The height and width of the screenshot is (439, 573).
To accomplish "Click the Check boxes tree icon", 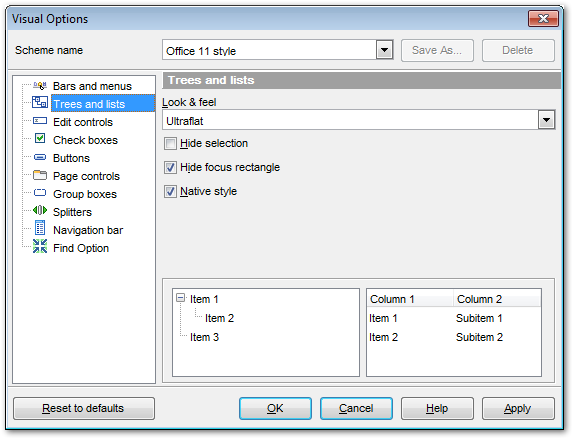I will coord(40,138).
